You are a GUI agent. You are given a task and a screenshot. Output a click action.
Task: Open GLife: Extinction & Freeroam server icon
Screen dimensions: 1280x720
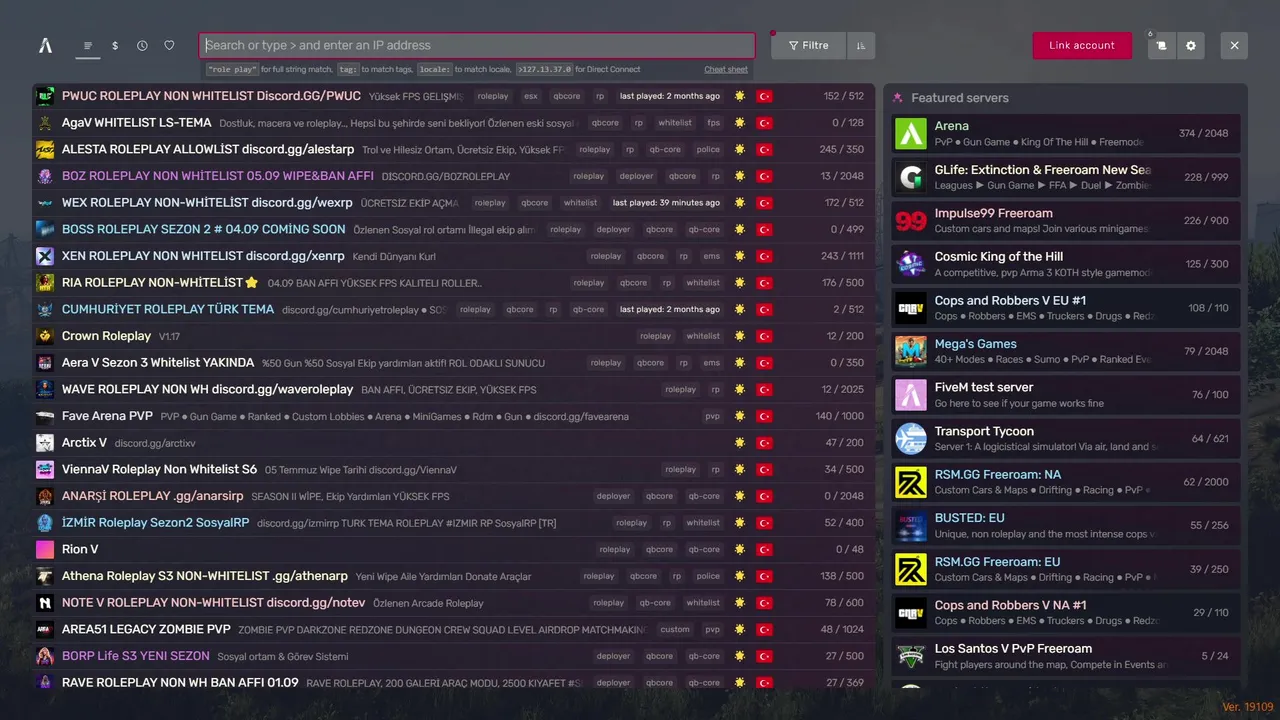(x=911, y=177)
